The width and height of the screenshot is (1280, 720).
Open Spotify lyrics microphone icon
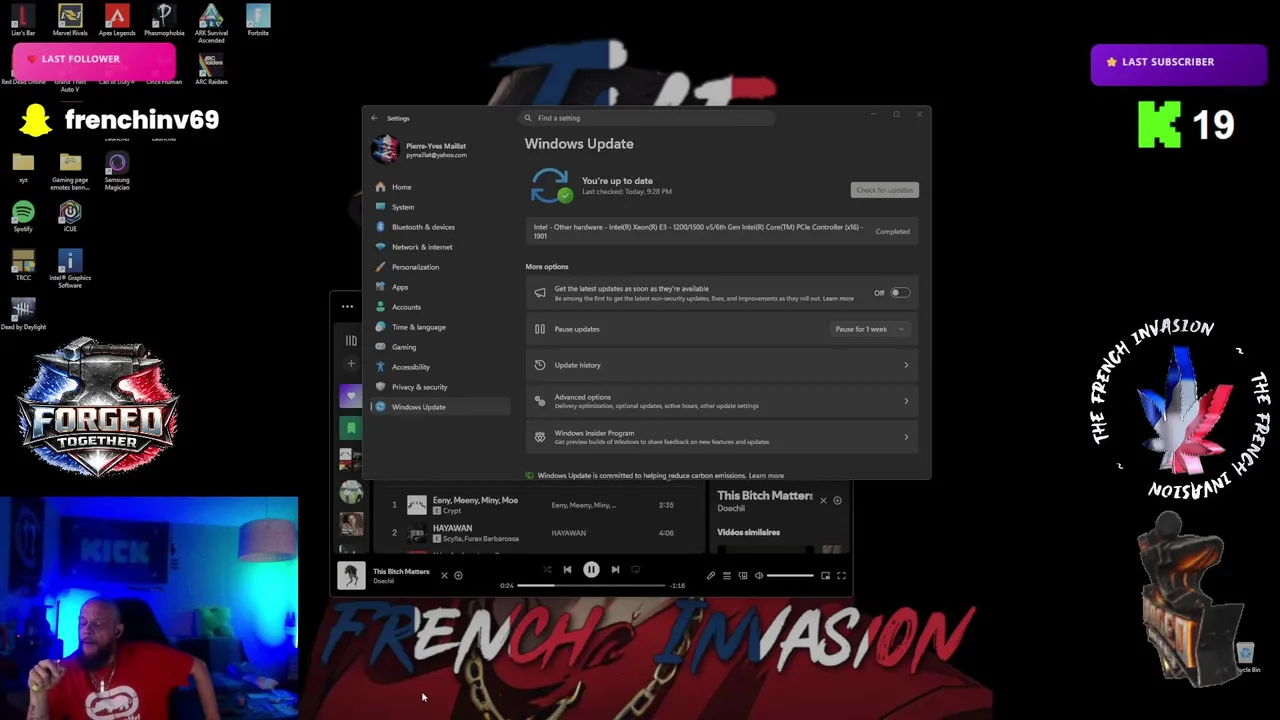point(711,576)
